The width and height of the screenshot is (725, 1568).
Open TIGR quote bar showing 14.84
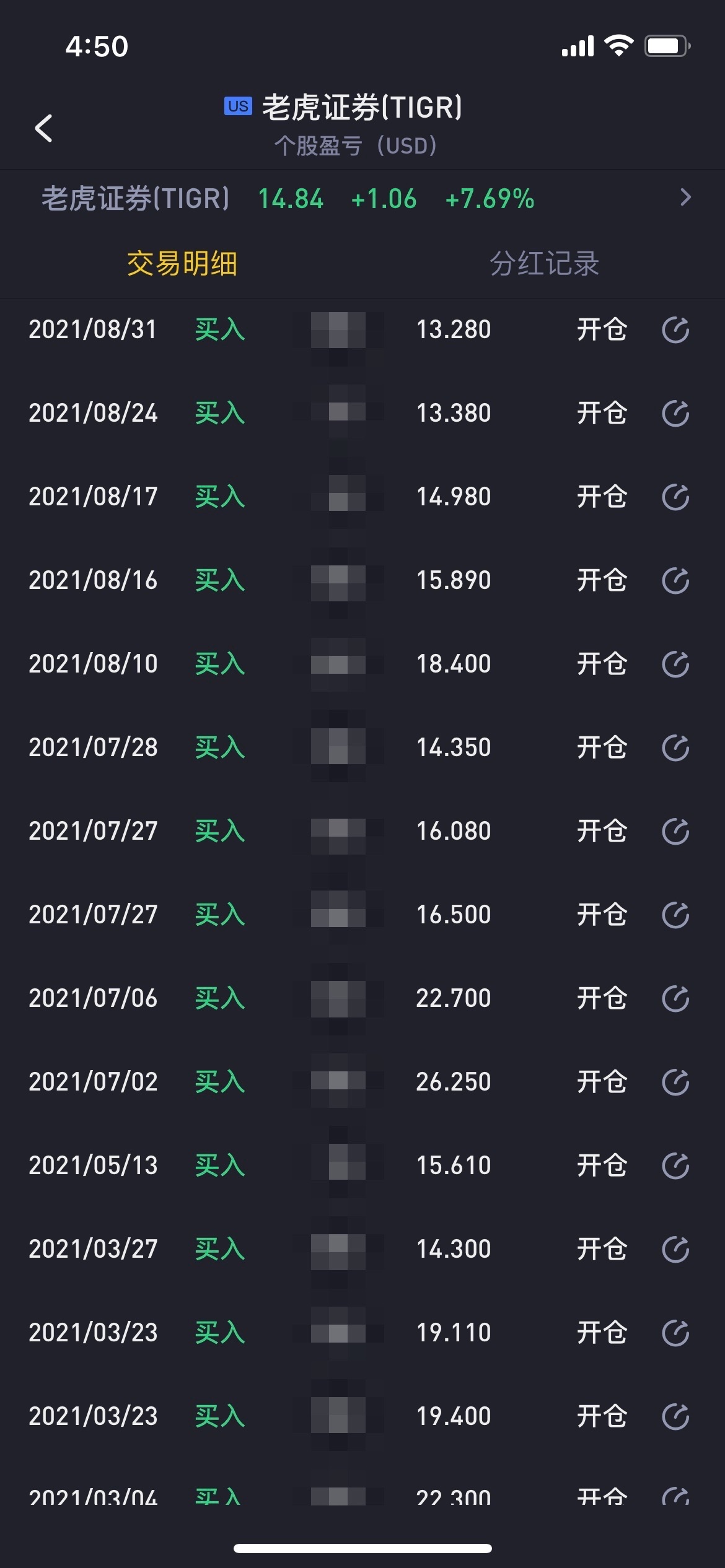[x=362, y=198]
